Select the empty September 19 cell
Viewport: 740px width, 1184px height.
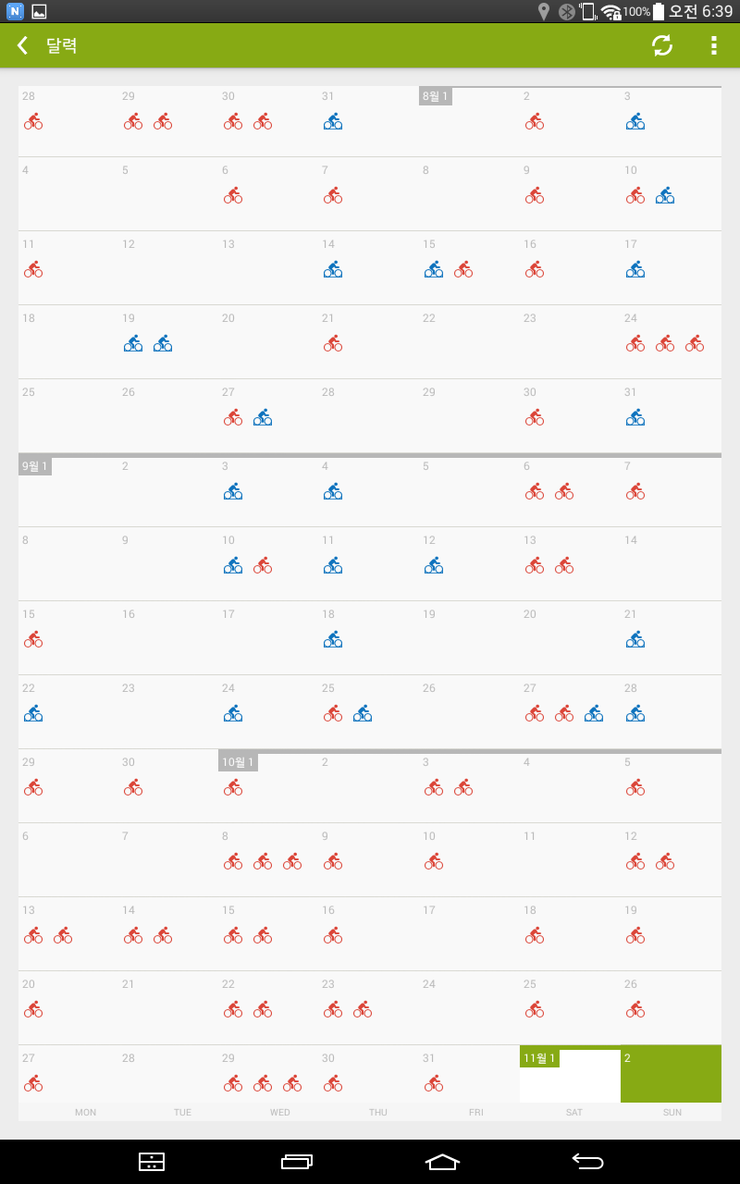[469, 637]
